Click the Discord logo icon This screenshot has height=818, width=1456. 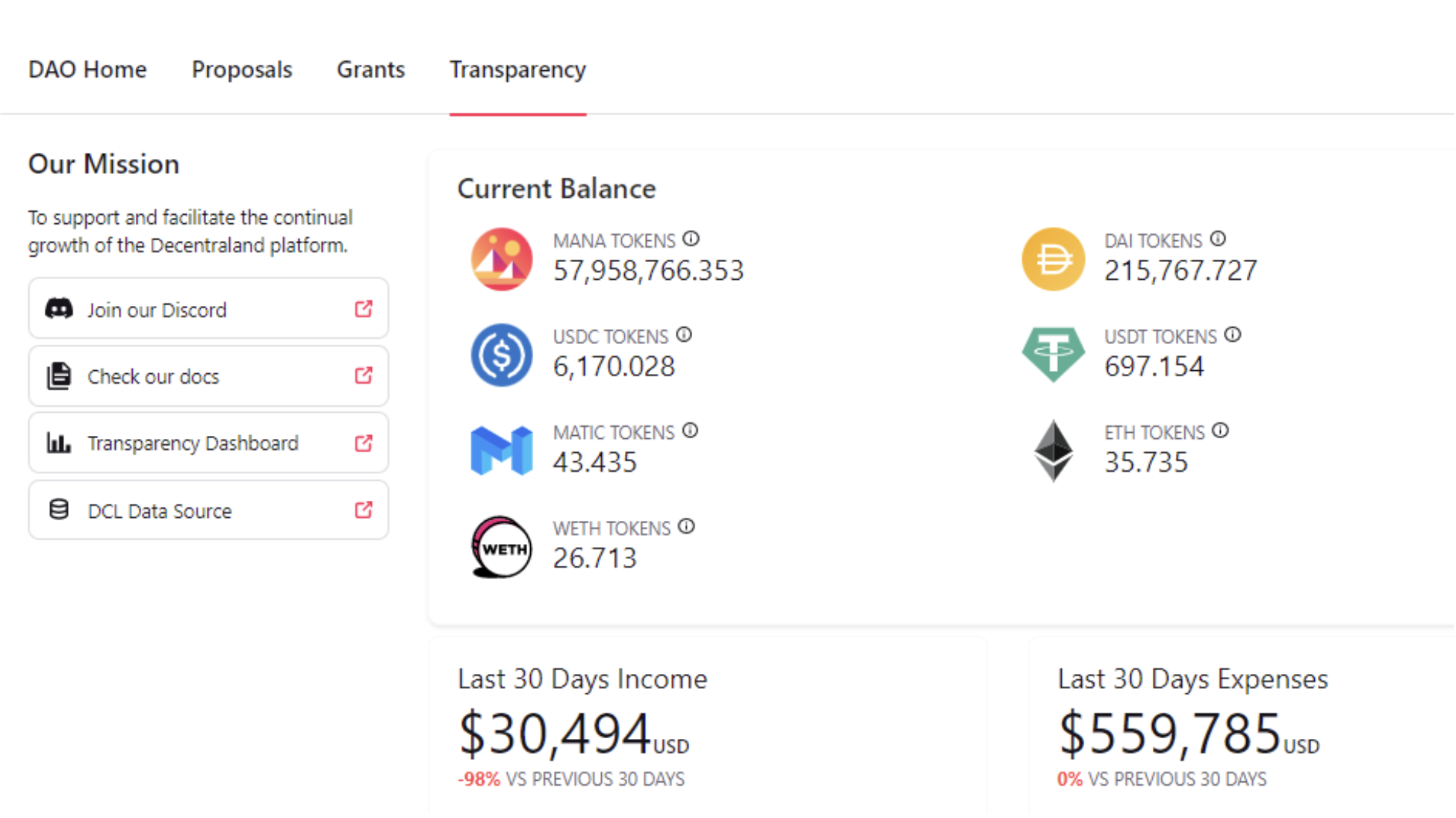pyautogui.click(x=59, y=309)
